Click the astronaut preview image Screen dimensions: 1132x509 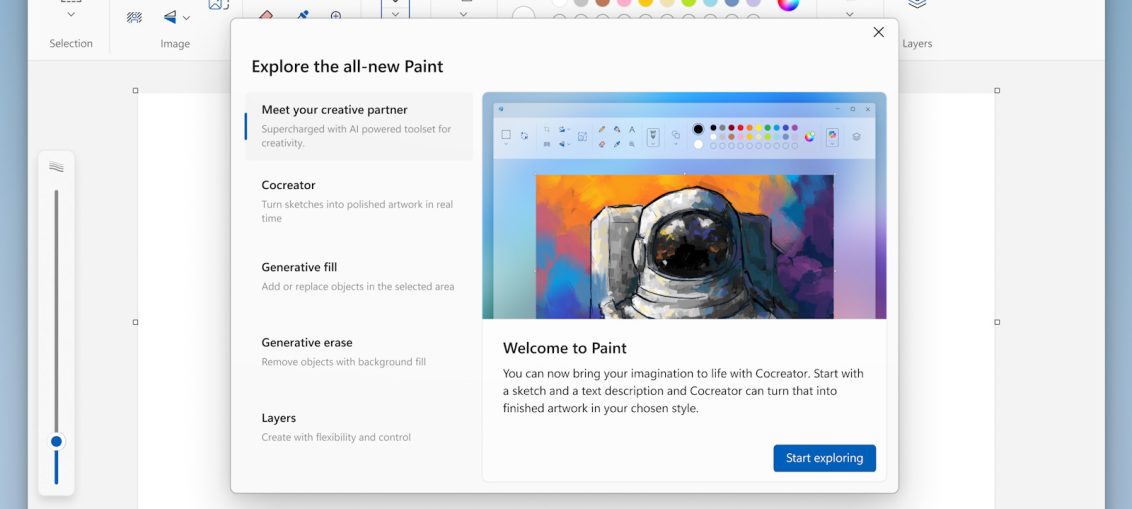(684, 246)
